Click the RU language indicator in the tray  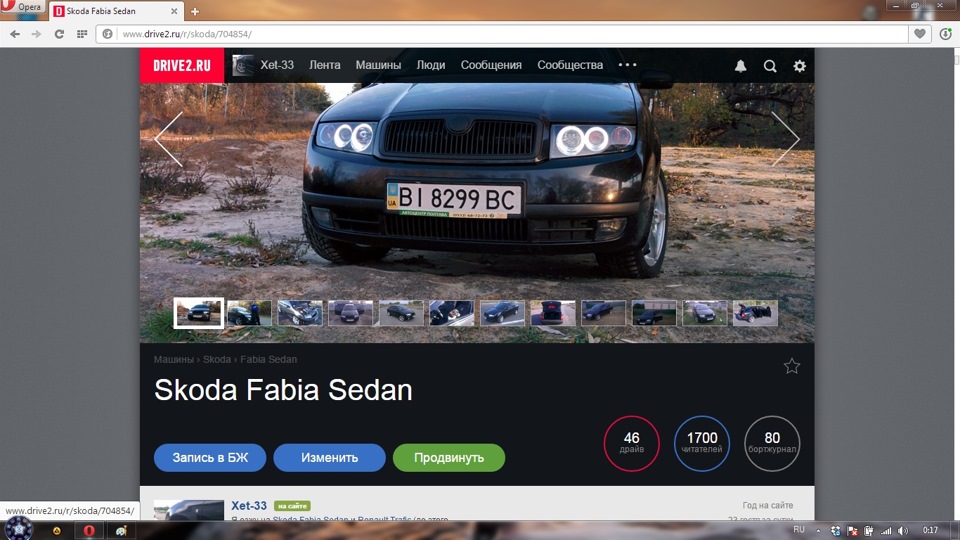(x=799, y=530)
